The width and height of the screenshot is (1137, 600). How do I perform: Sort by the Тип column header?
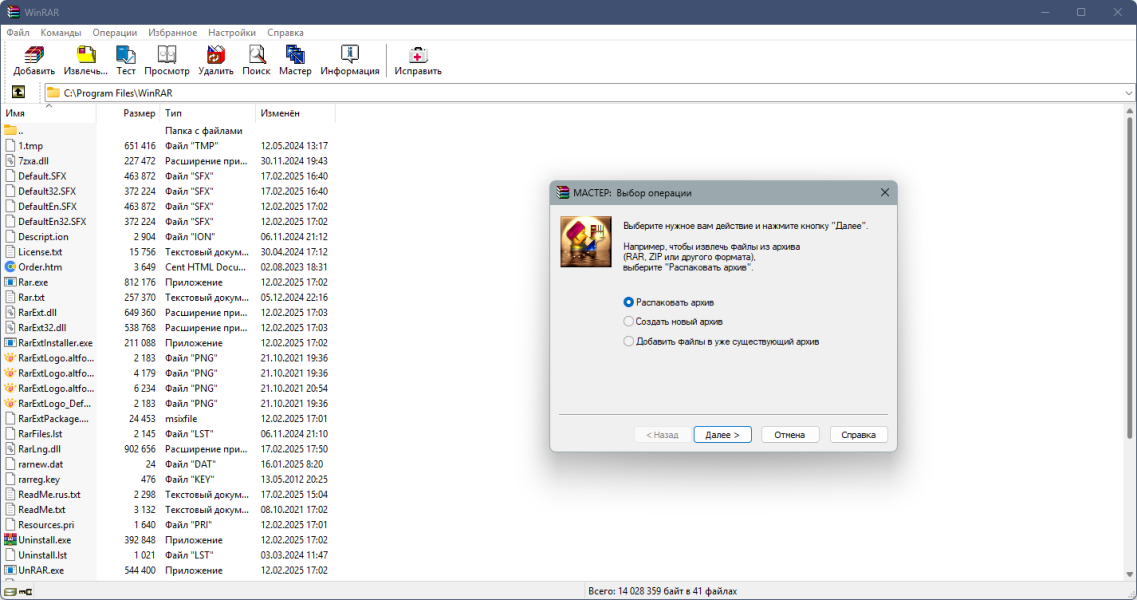tap(207, 113)
